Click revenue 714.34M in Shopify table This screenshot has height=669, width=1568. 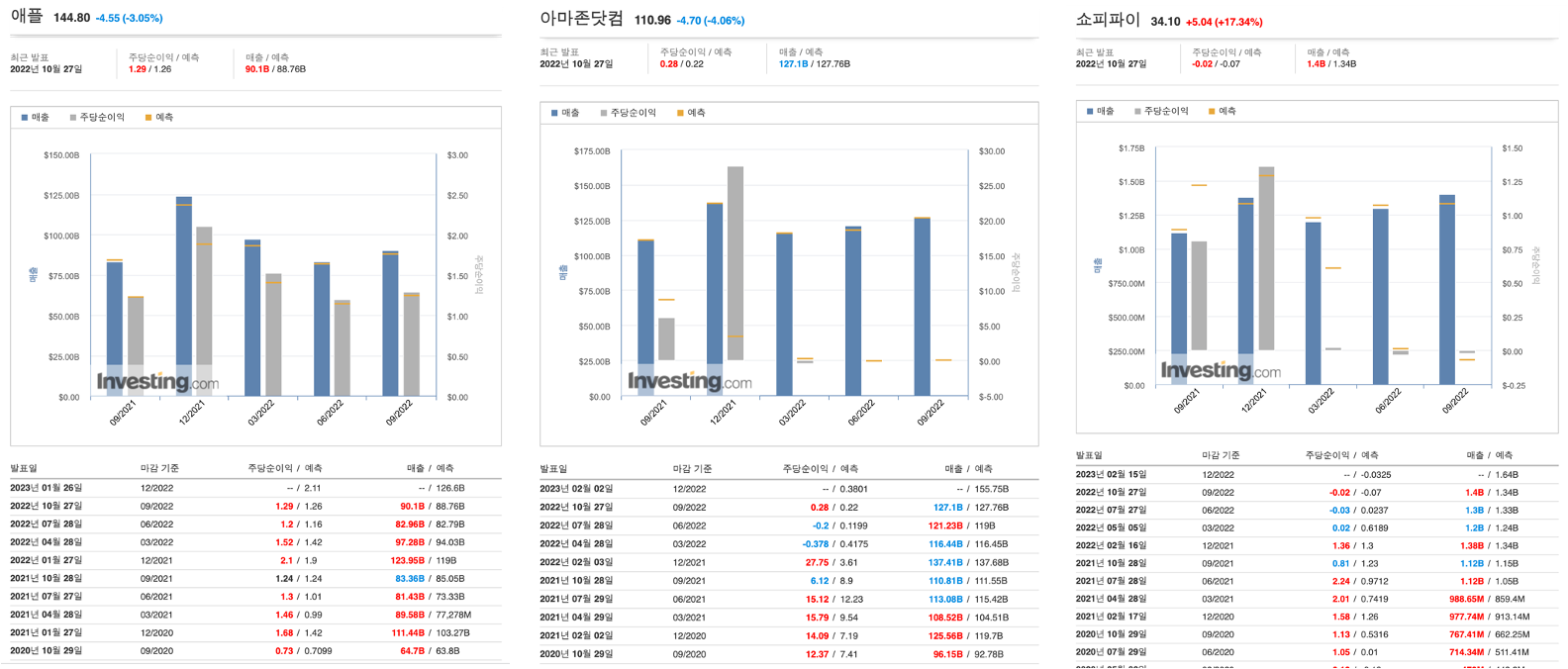click(x=1467, y=652)
